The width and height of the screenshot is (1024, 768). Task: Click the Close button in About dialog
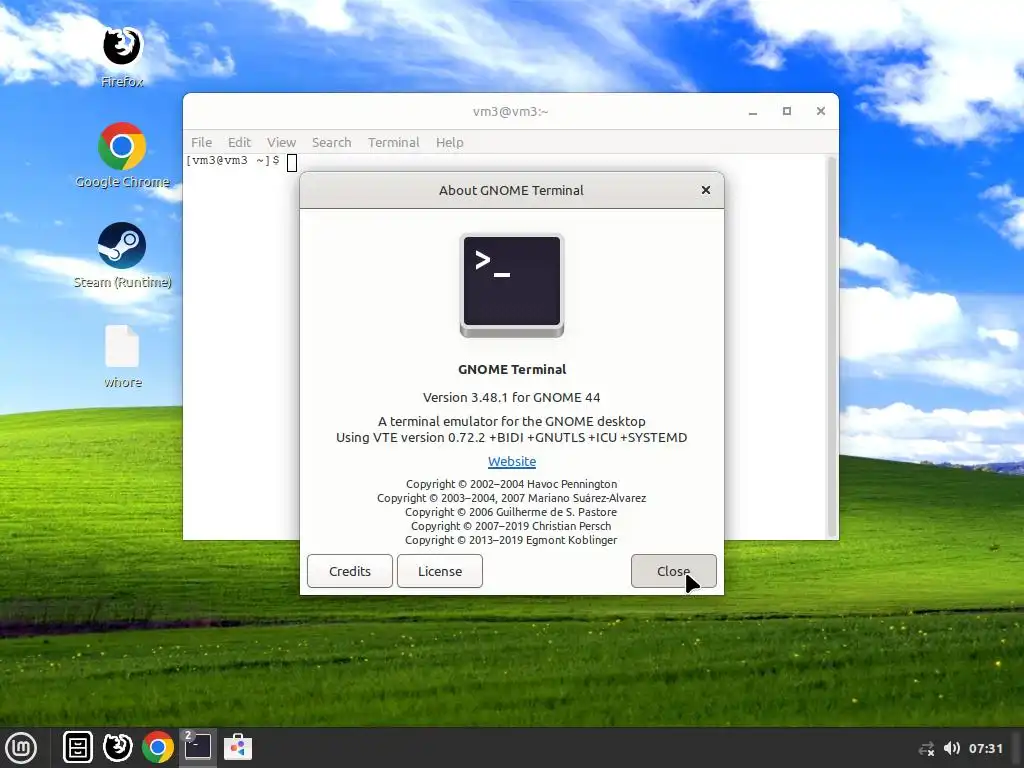tap(673, 571)
